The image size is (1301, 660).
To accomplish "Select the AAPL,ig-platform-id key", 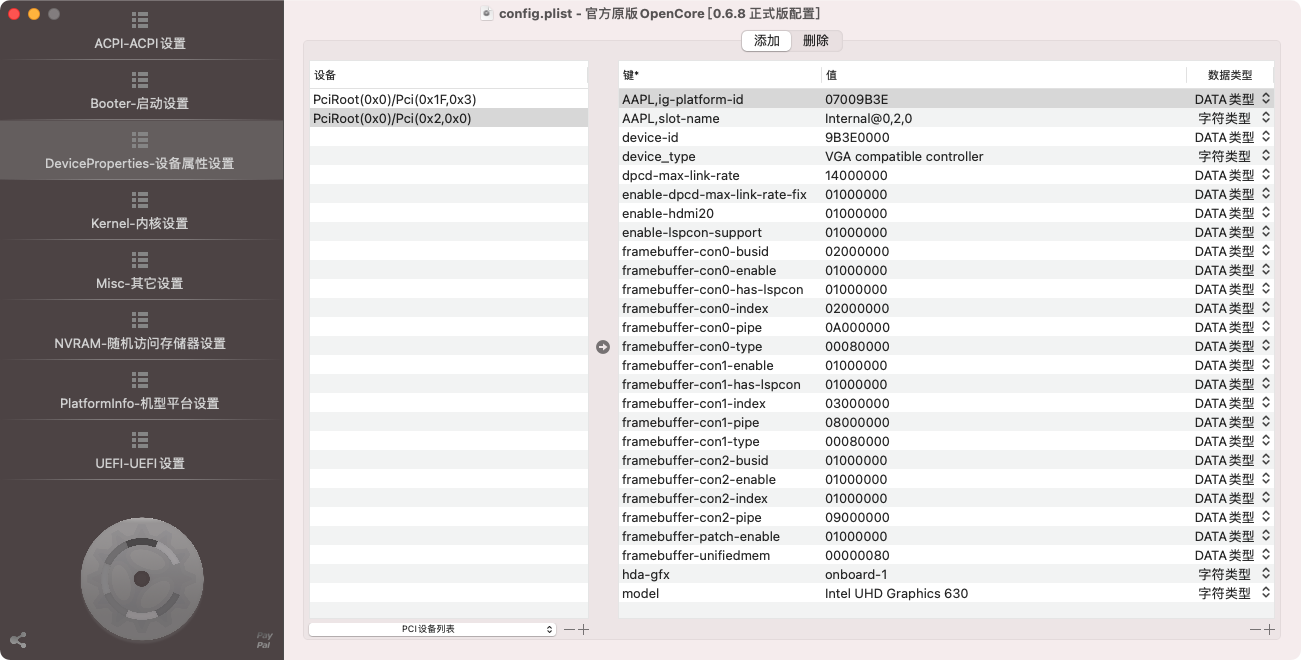I will pos(682,99).
